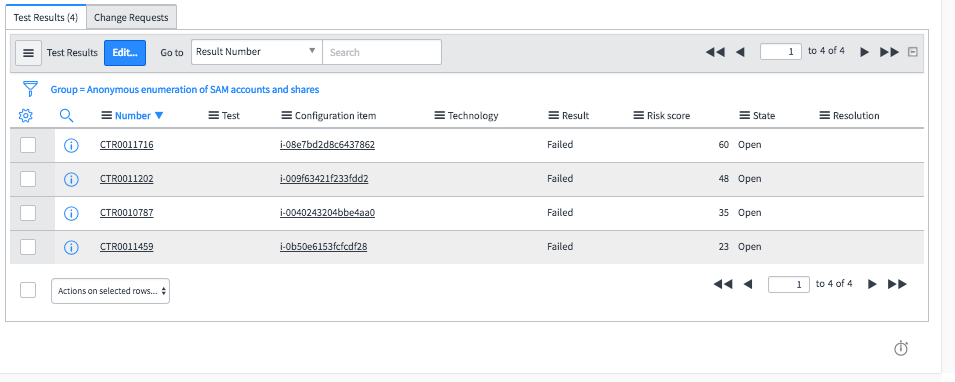The height and width of the screenshot is (382, 955).
Task: Switch to Test Results (4) tab
Action: click(x=46, y=17)
